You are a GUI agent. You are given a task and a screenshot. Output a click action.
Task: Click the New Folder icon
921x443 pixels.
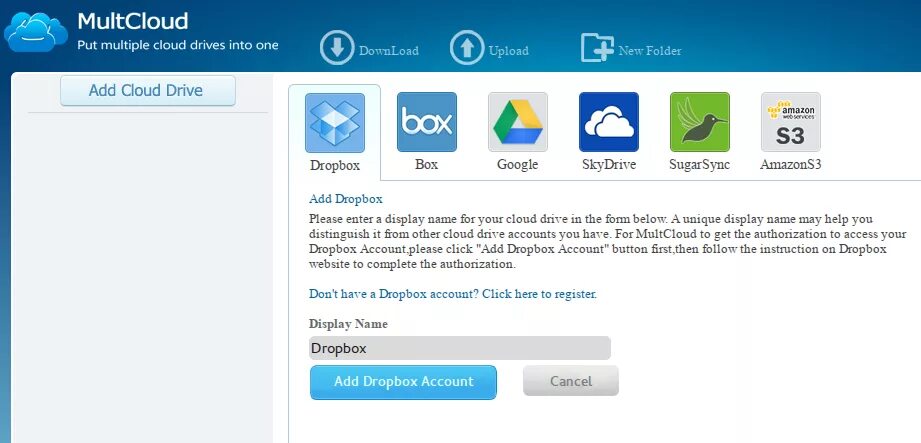click(x=597, y=48)
